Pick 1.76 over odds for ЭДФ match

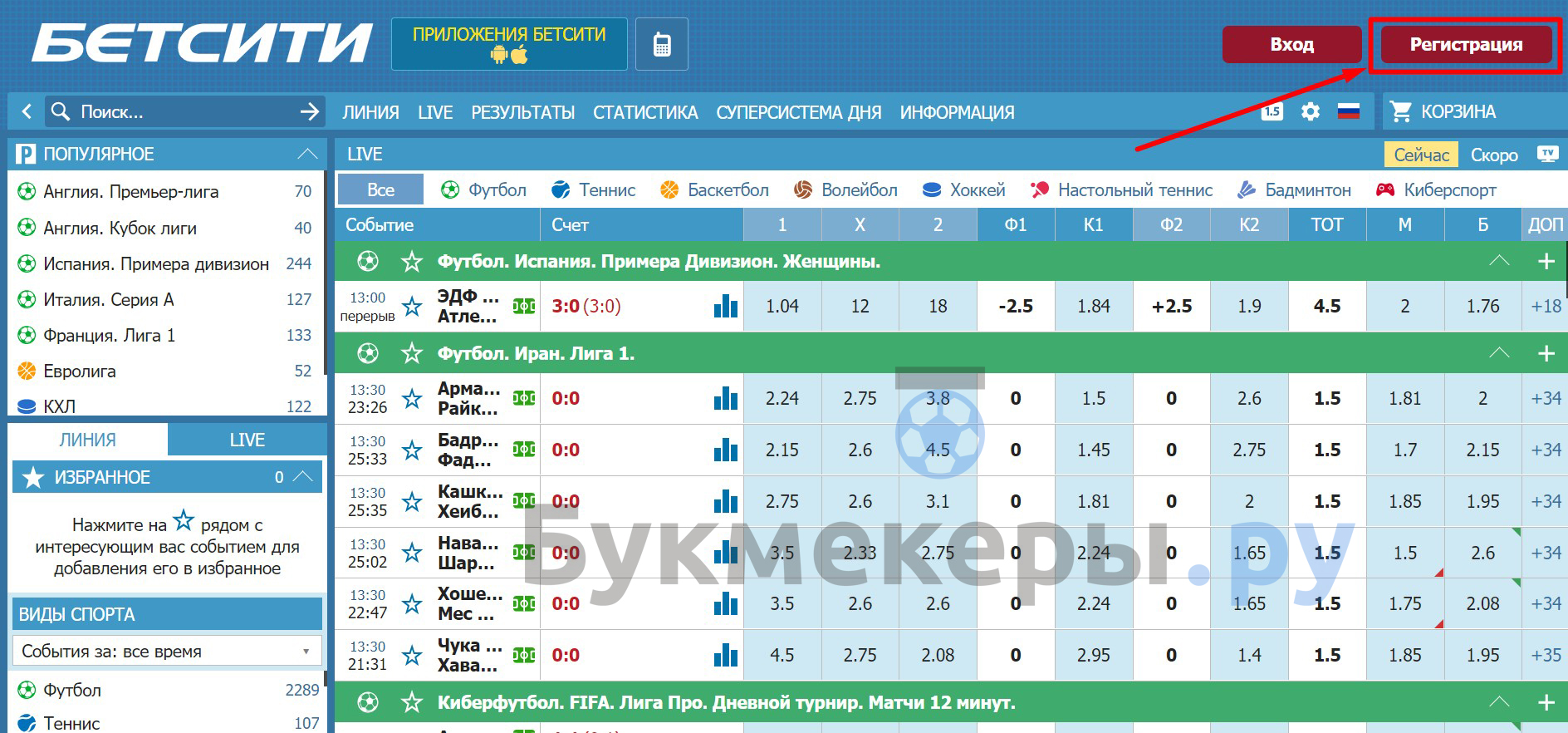point(1482,306)
